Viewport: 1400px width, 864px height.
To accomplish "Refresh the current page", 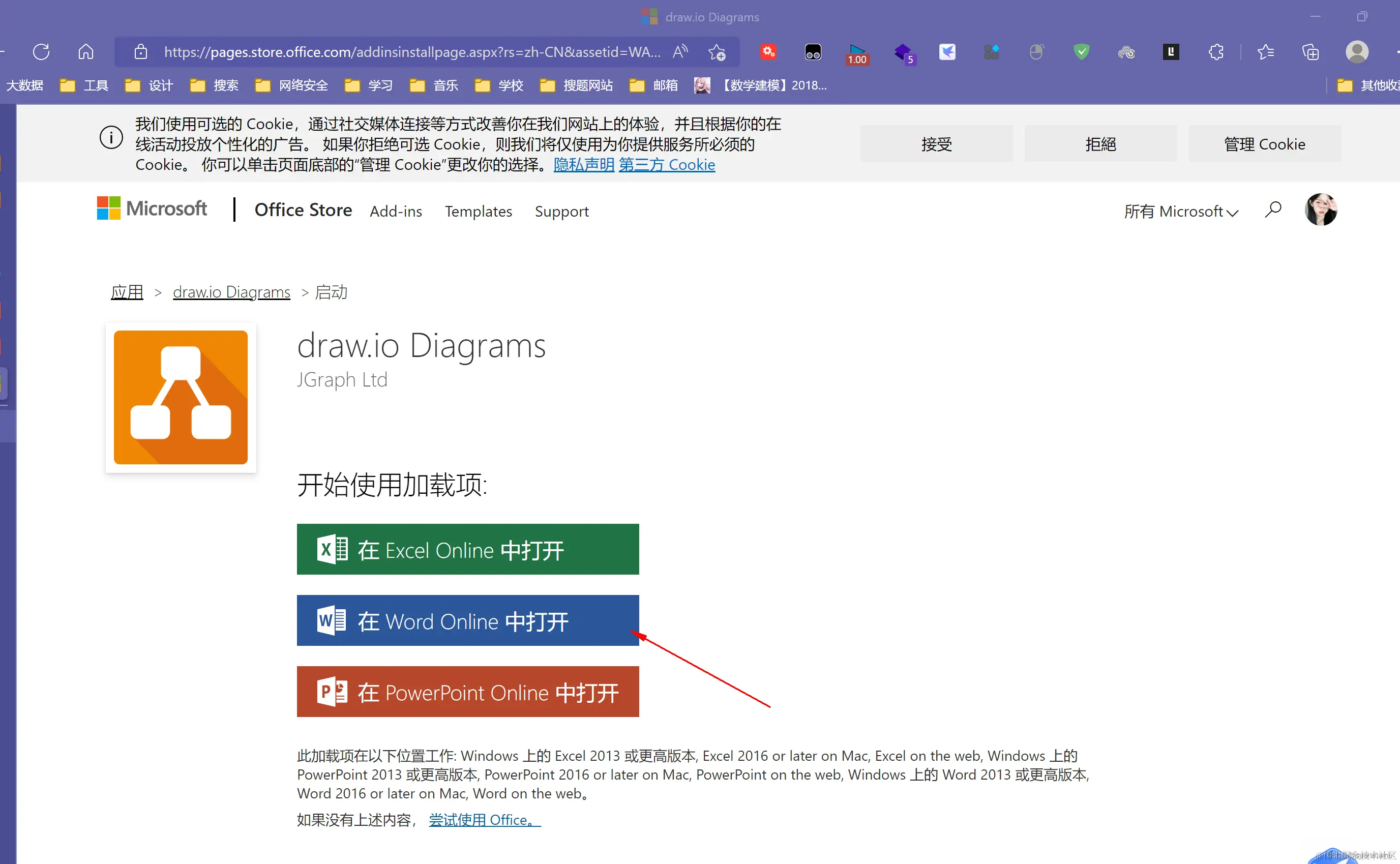I will (x=41, y=52).
